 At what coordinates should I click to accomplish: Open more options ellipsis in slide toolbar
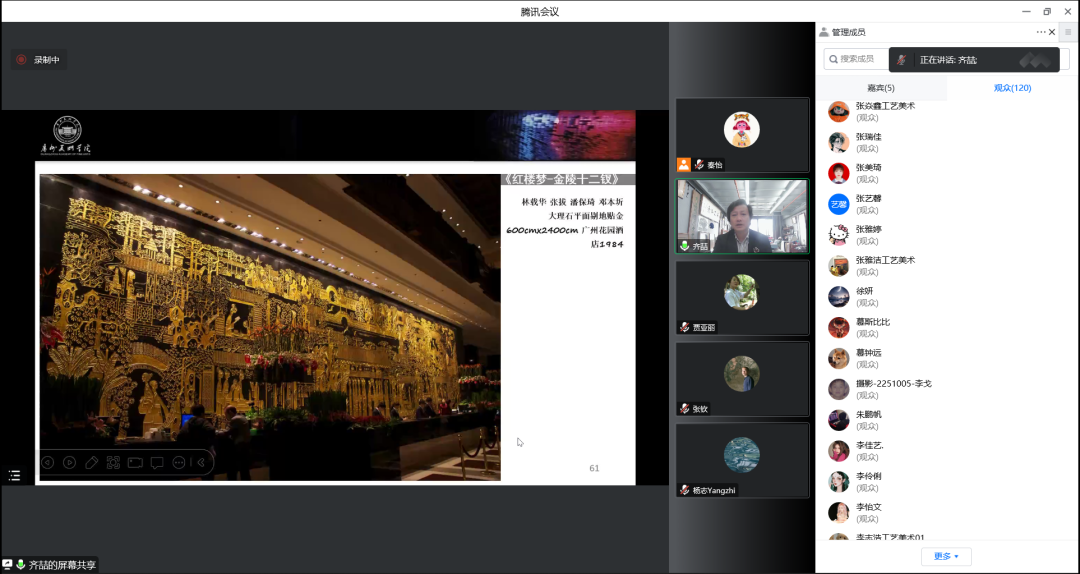pos(179,462)
